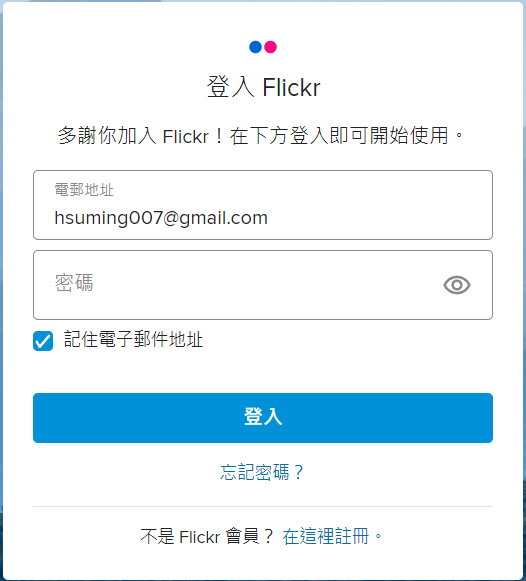Click the 登入 Flickr heading
This screenshot has width=526, height=581.
[x=263, y=87]
